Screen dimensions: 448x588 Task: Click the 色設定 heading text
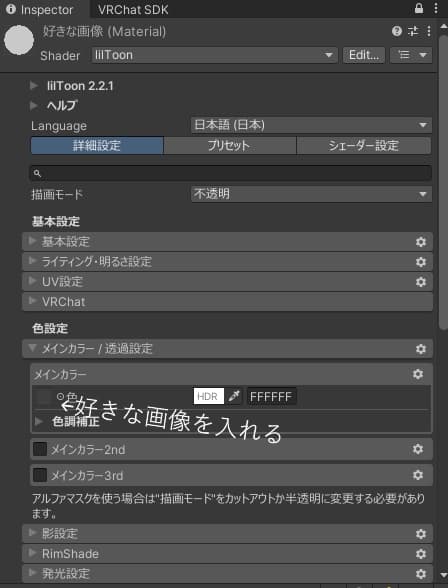[50, 328]
